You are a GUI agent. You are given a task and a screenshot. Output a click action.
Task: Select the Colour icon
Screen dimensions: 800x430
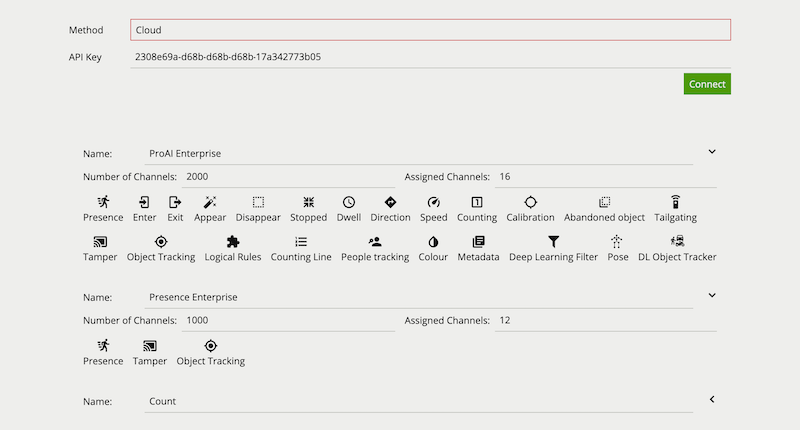click(x=433, y=241)
